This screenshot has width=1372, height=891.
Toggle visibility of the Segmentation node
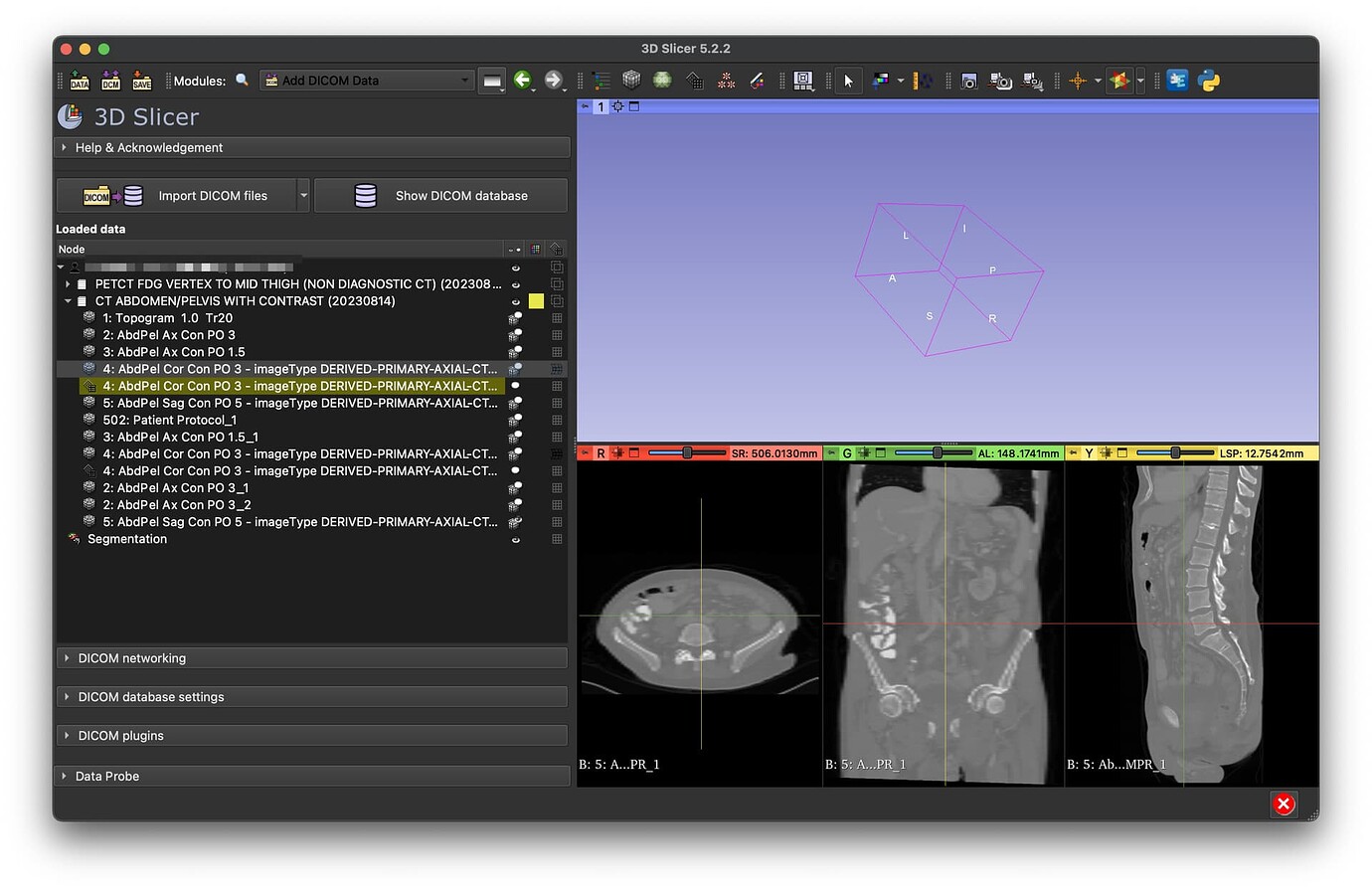pyautogui.click(x=515, y=539)
